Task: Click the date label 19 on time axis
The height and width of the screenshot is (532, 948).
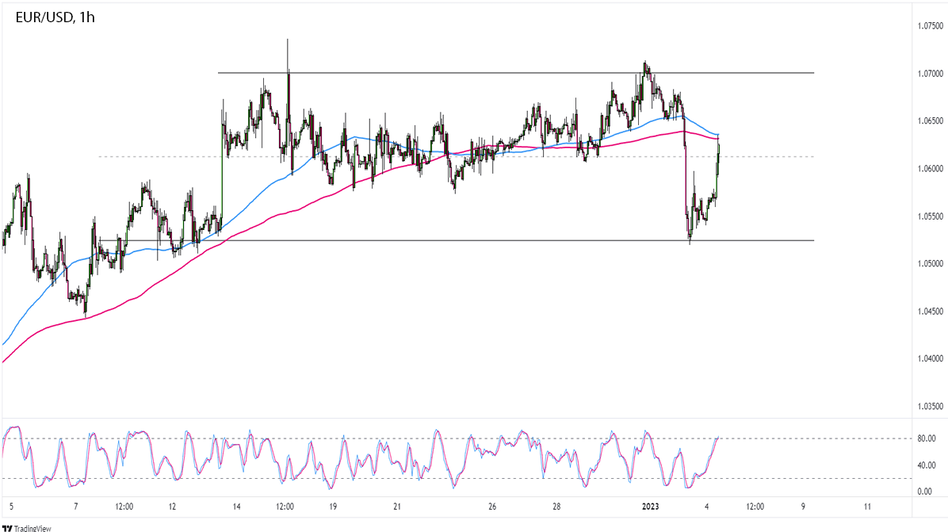Action: point(333,507)
